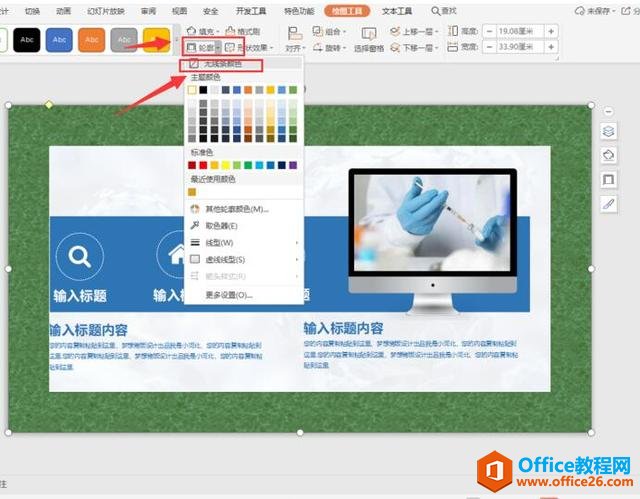Click the 填充 (fill) bucket icon

(x=191, y=31)
